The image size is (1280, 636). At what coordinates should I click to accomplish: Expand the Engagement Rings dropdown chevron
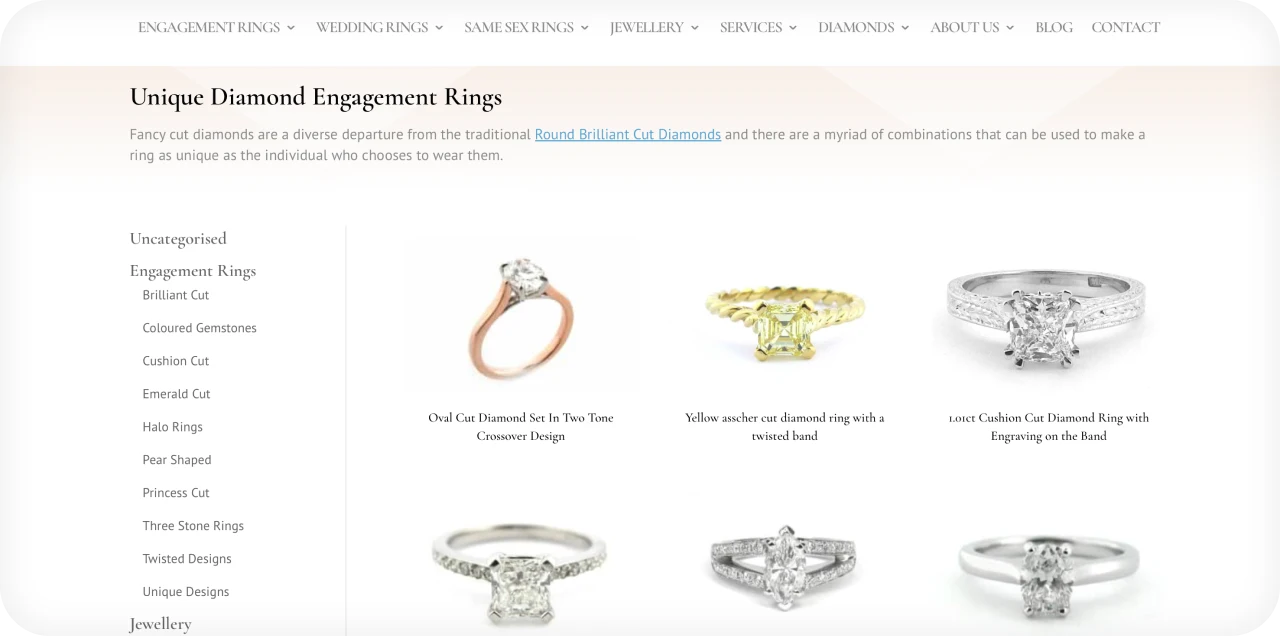click(291, 28)
